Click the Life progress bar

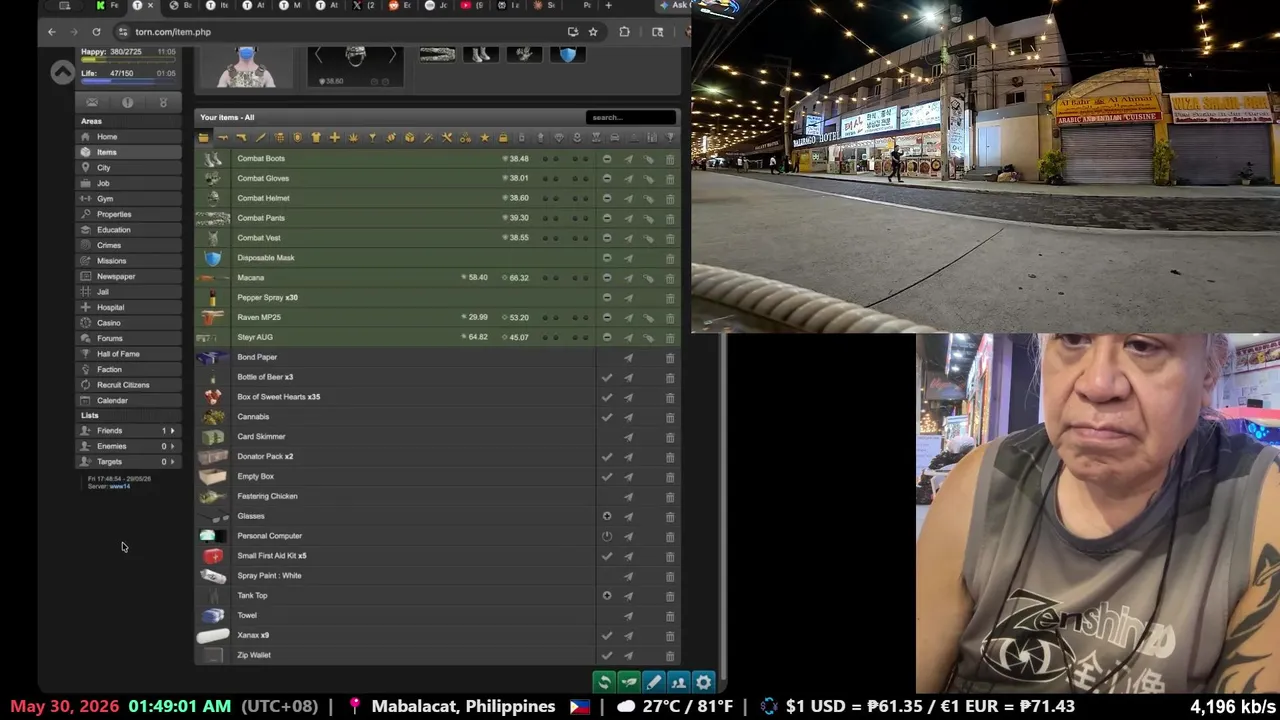(x=128, y=81)
